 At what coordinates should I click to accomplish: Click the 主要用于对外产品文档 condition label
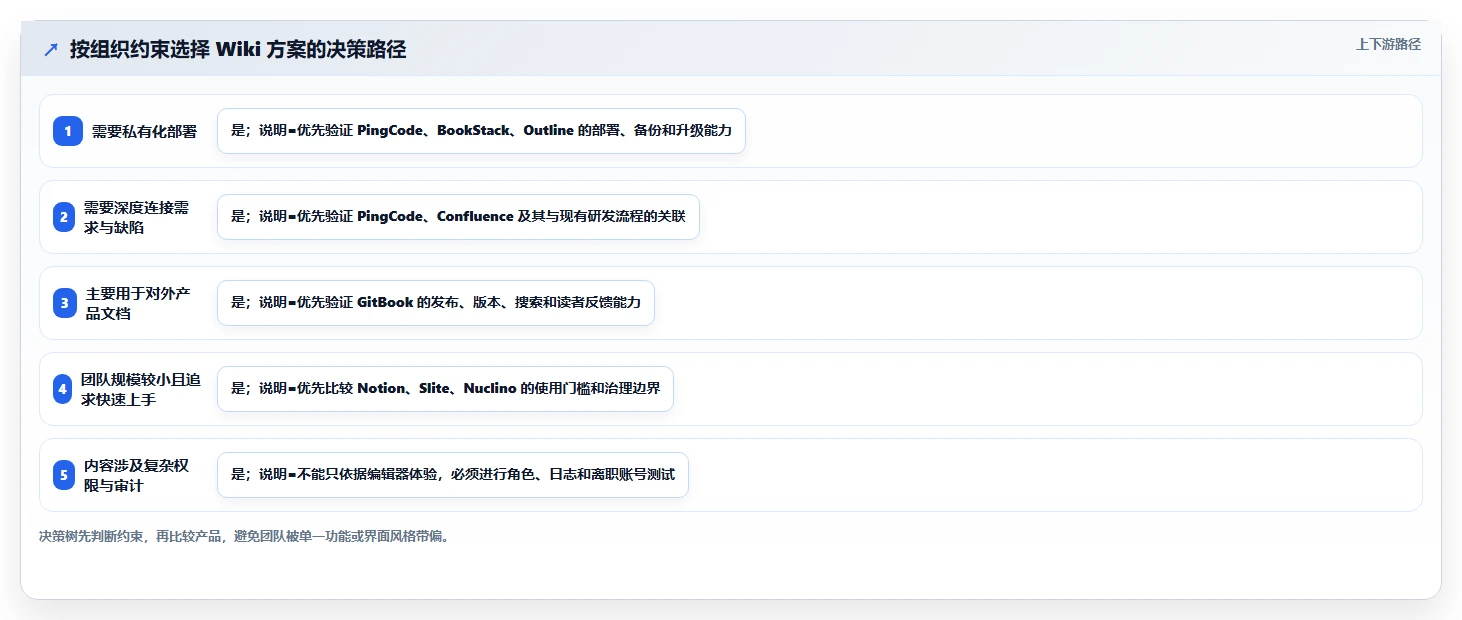point(138,303)
